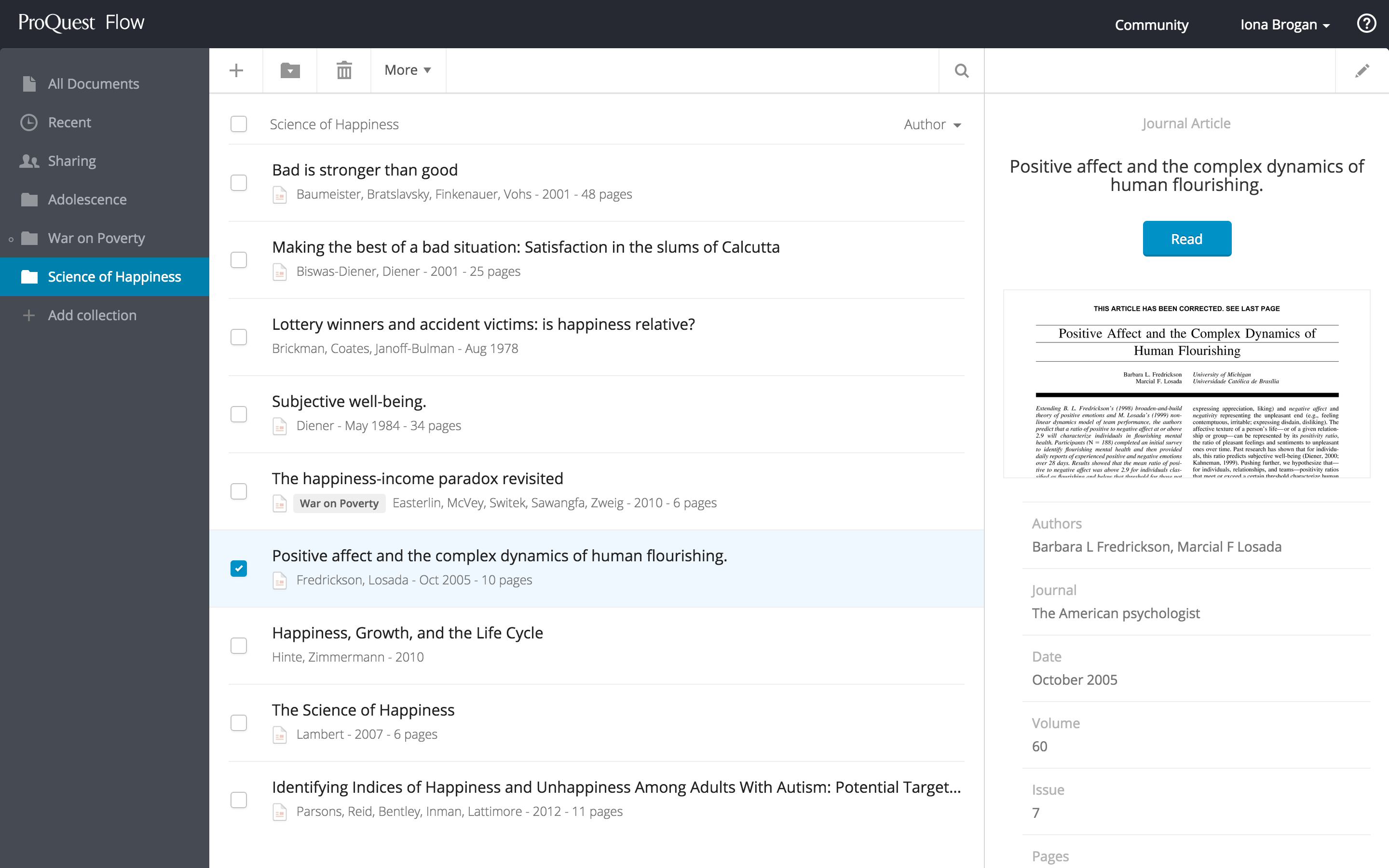Open All Documents in sidebar

(105, 84)
